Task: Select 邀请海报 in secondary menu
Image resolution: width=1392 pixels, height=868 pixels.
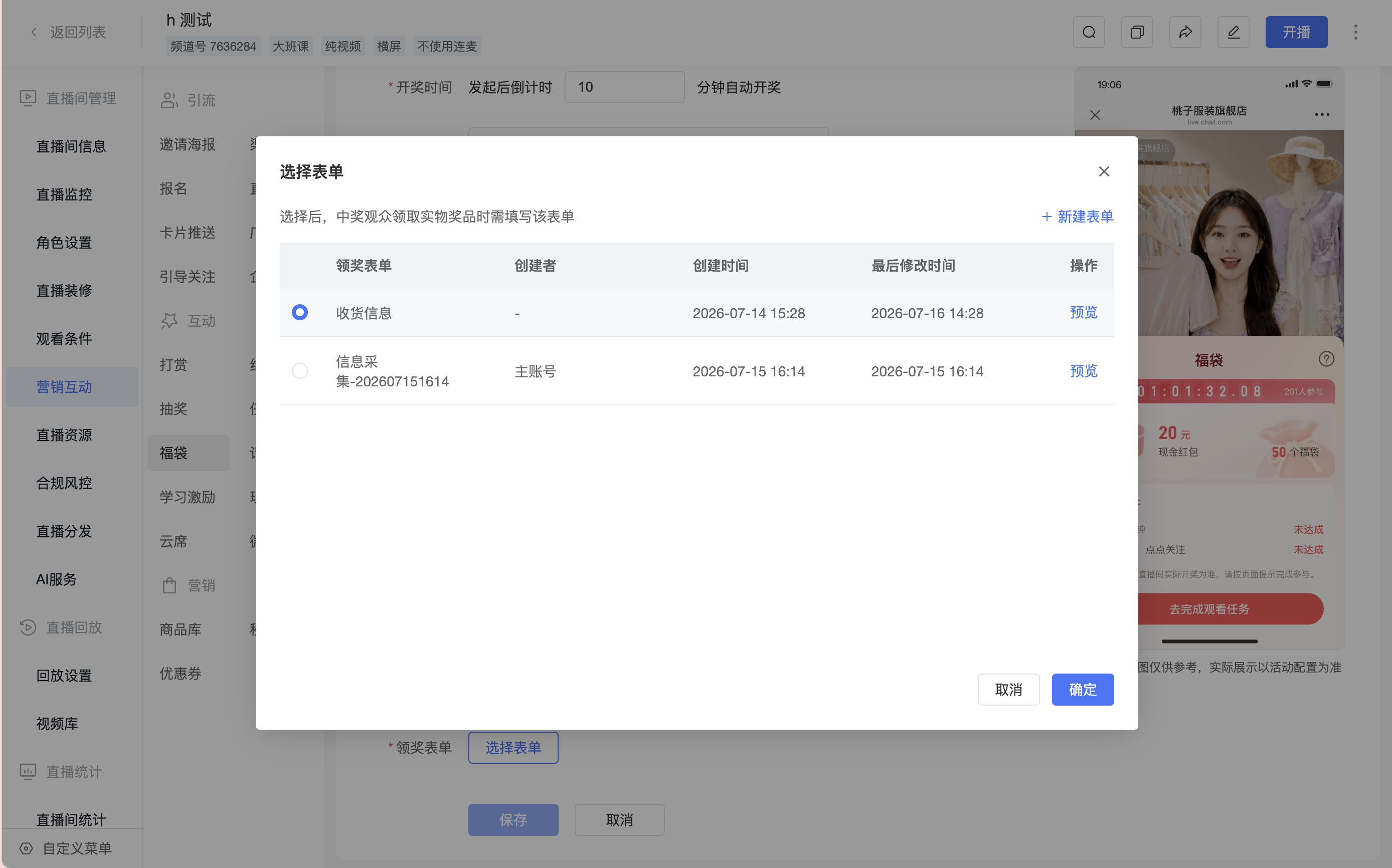Action: [x=188, y=145]
